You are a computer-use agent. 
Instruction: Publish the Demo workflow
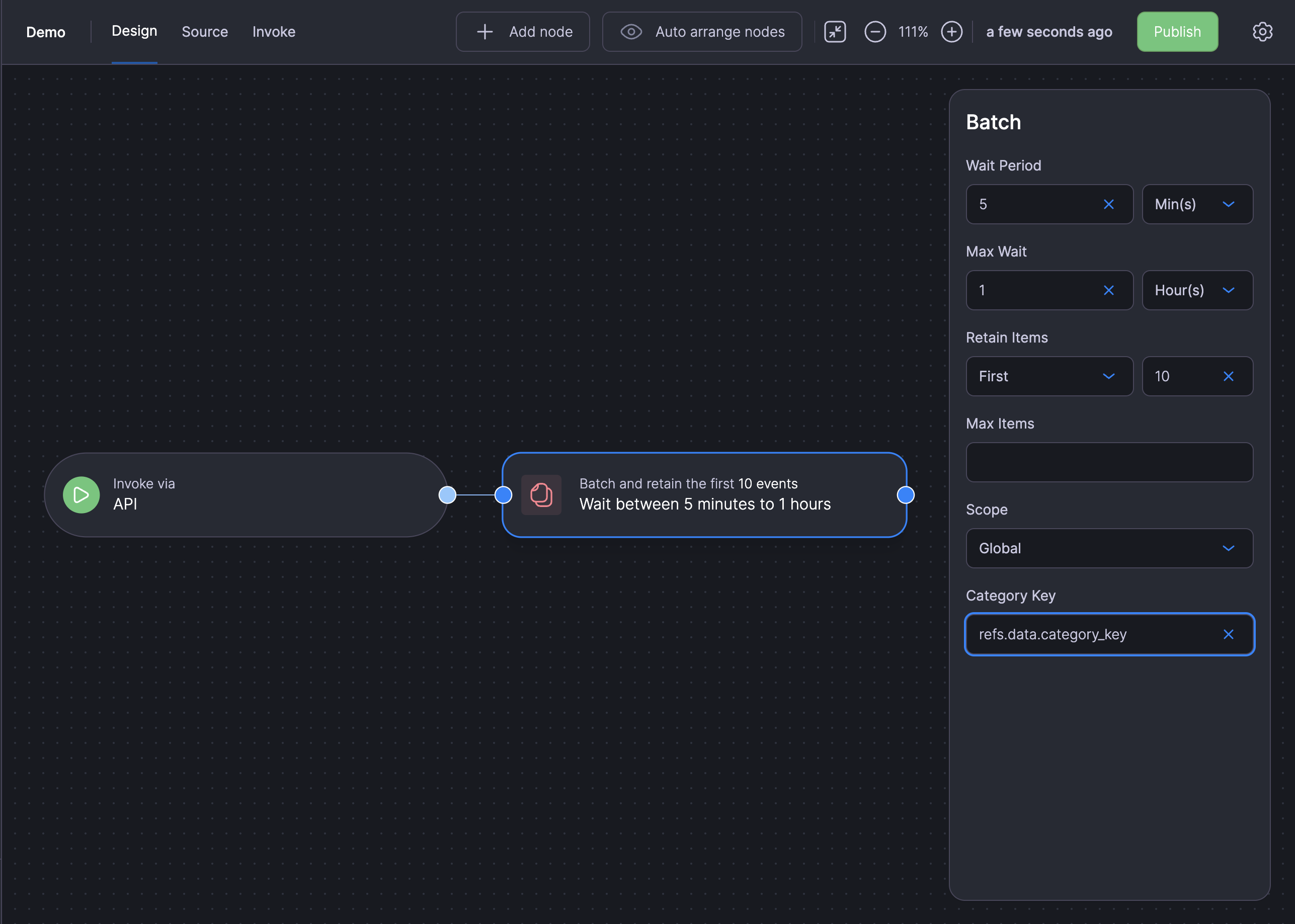1177,31
